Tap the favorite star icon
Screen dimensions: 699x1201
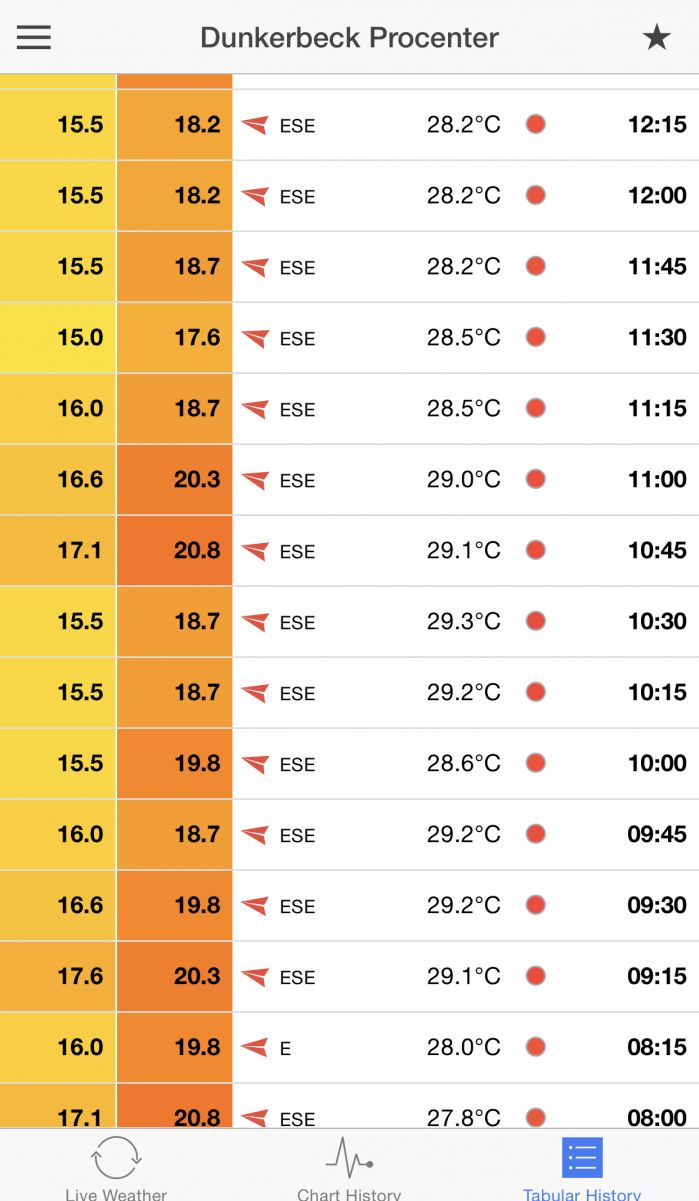(656, 38)
